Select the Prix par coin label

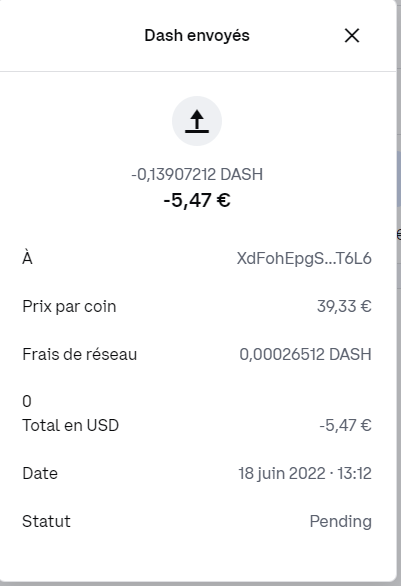69,306
